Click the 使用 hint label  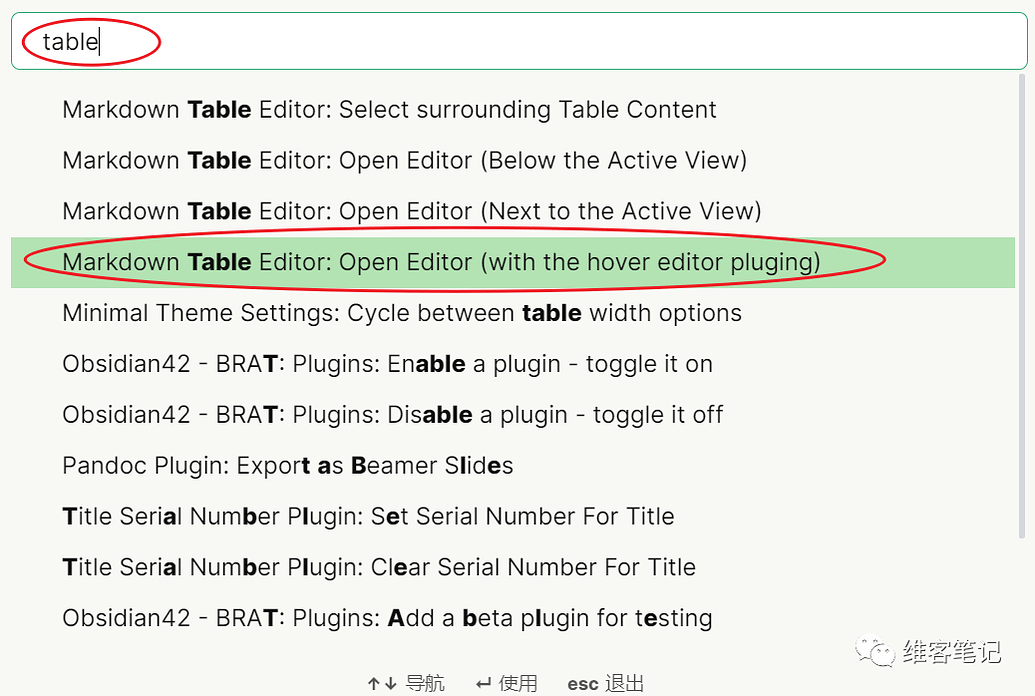518,684
